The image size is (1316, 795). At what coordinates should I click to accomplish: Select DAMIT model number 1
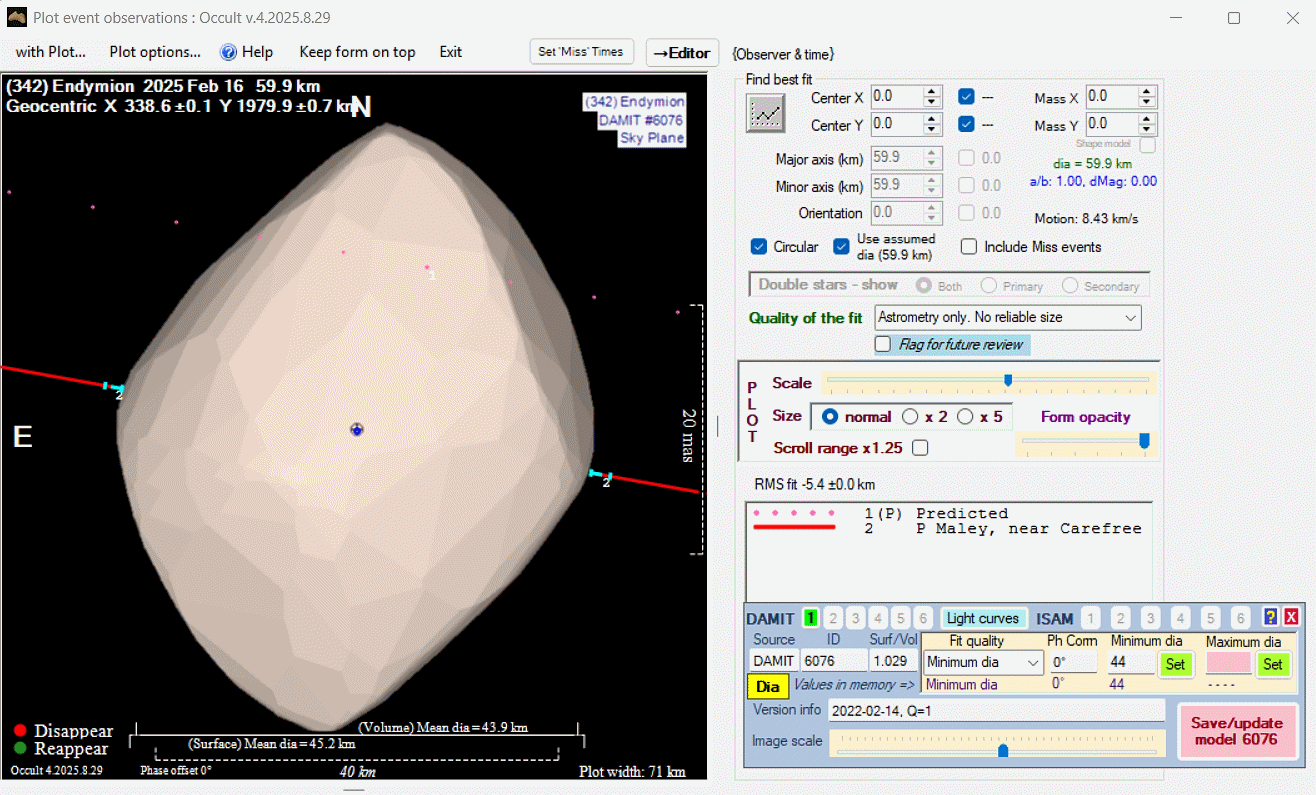811,619
